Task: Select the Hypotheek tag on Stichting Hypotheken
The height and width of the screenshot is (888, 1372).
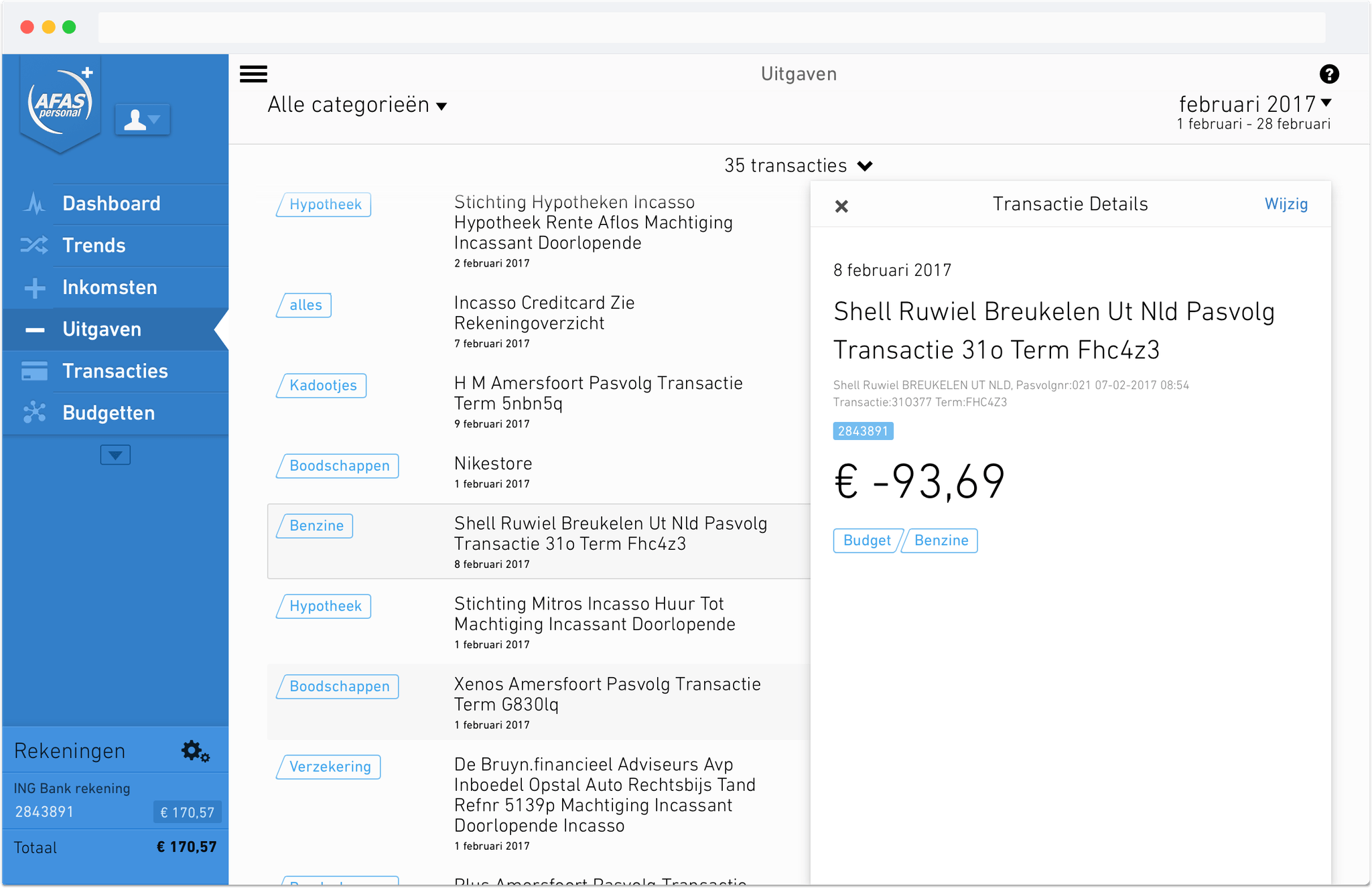Action: coord(324,204)
